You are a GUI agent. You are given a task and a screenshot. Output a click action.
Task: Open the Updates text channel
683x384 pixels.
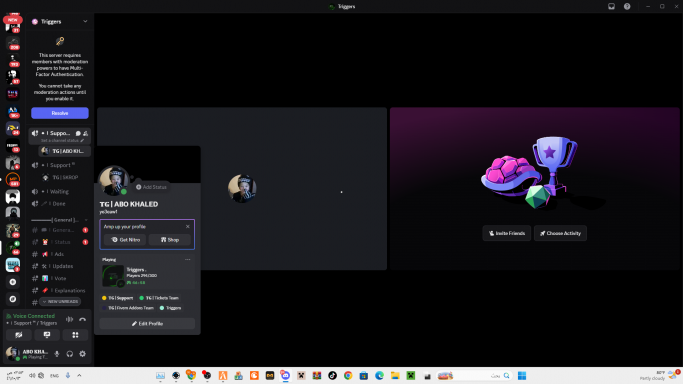click(60, 266)
